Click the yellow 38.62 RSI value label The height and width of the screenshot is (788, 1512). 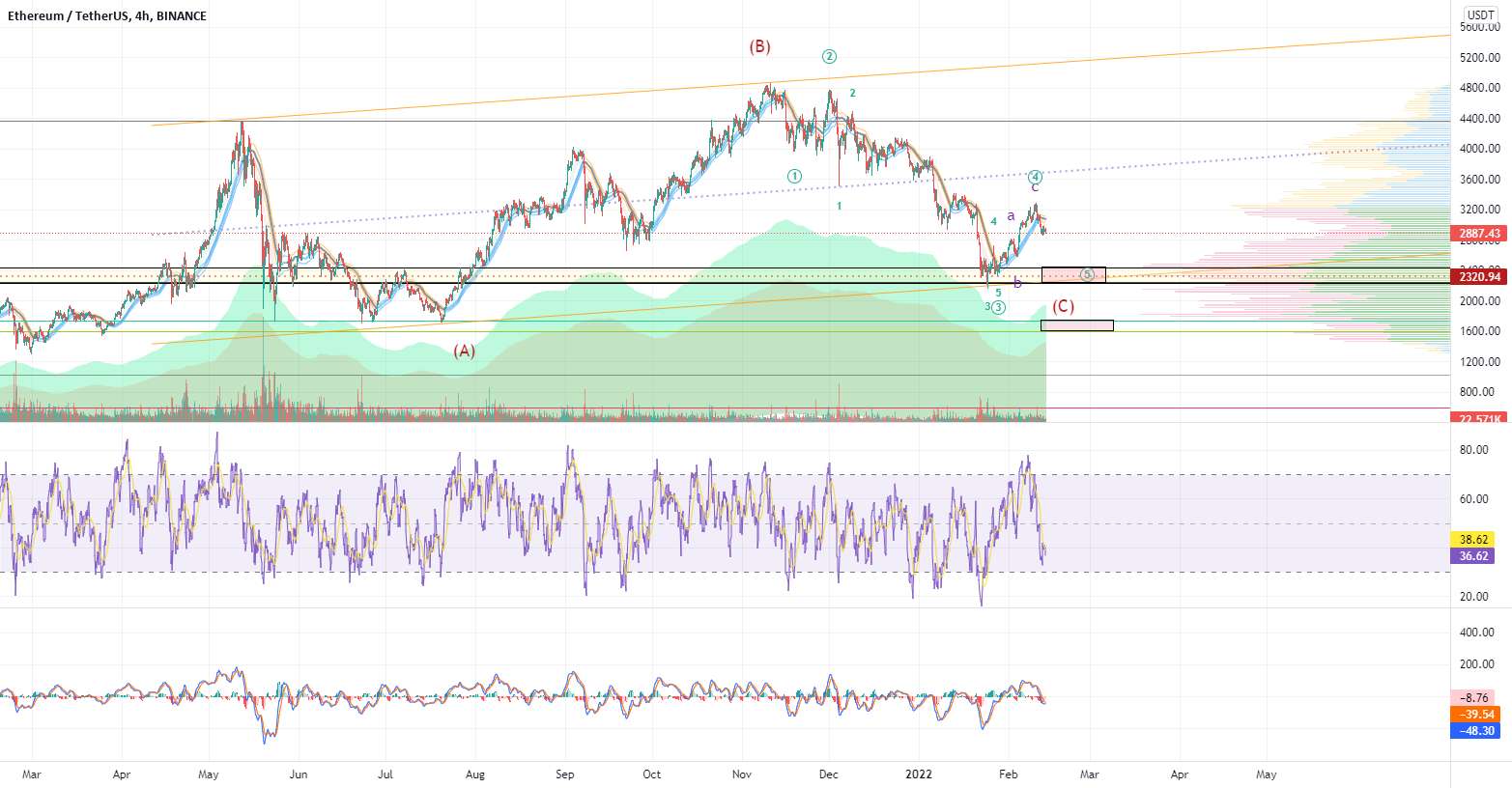point(1472,540)
